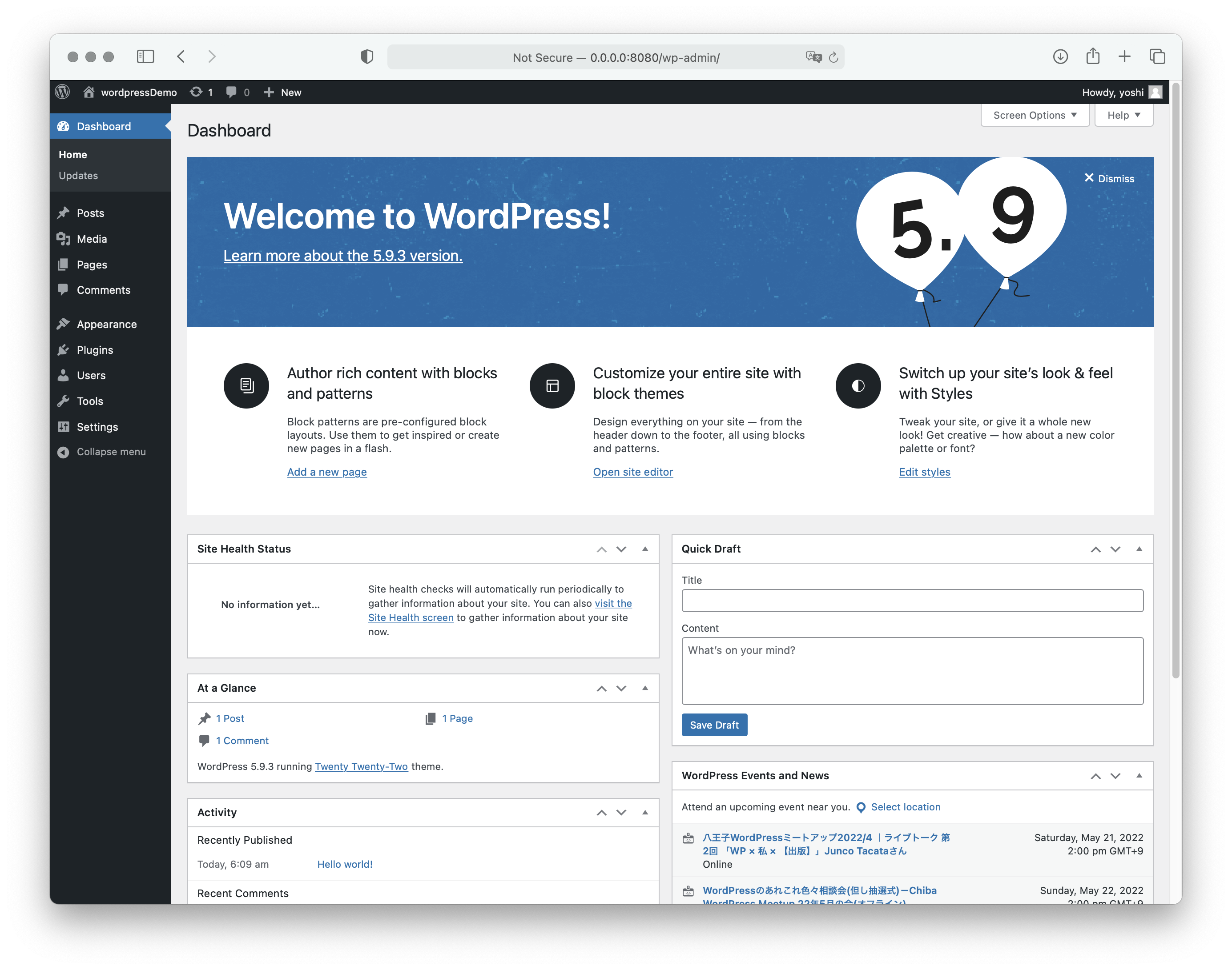Image resolution: width=1232 pixels, height=970 pixels.
Task: Click the yoshi user avatar
Action: pyautogui.click(x=1155, y=92)
